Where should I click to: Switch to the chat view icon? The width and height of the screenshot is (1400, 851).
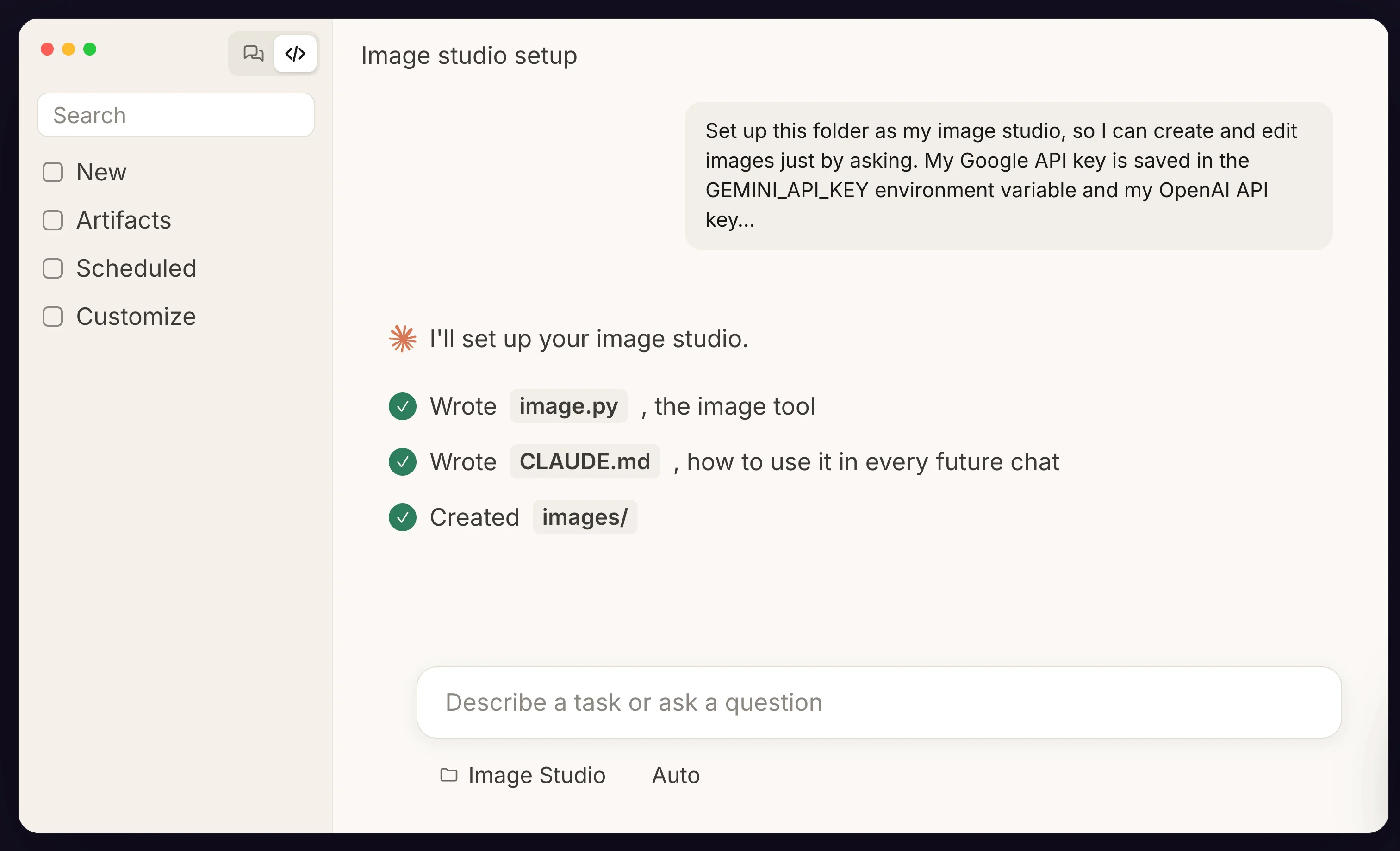click(253, 53)
